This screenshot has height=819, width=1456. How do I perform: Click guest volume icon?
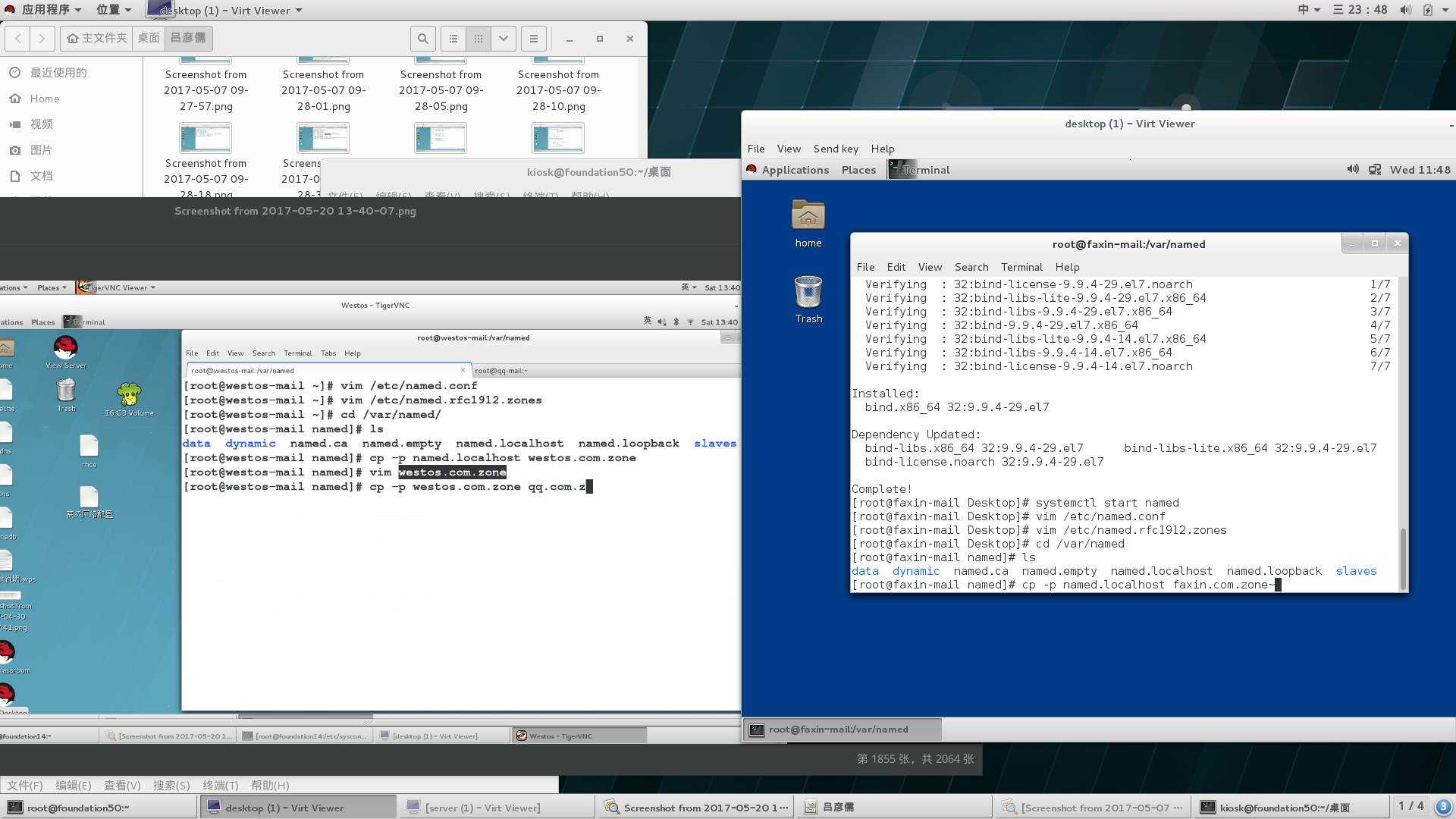click(1352, 169)
